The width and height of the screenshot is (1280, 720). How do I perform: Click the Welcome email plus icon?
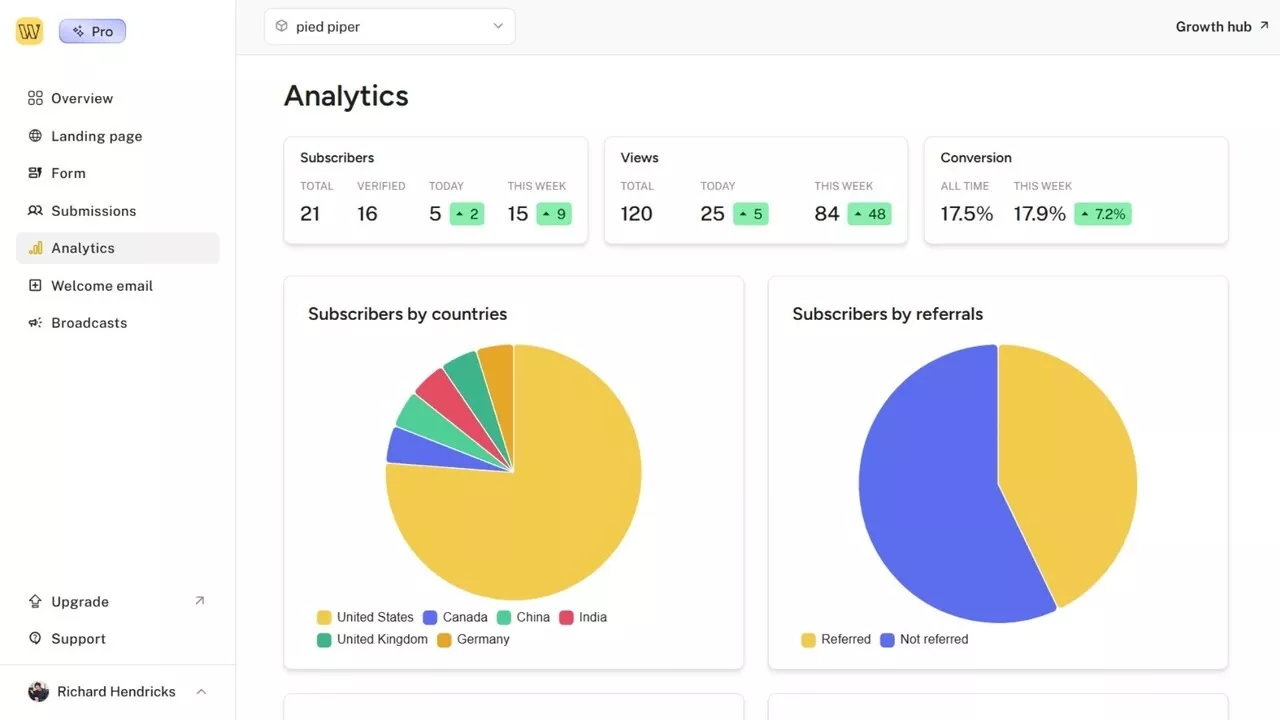click(x=35, y=286)
